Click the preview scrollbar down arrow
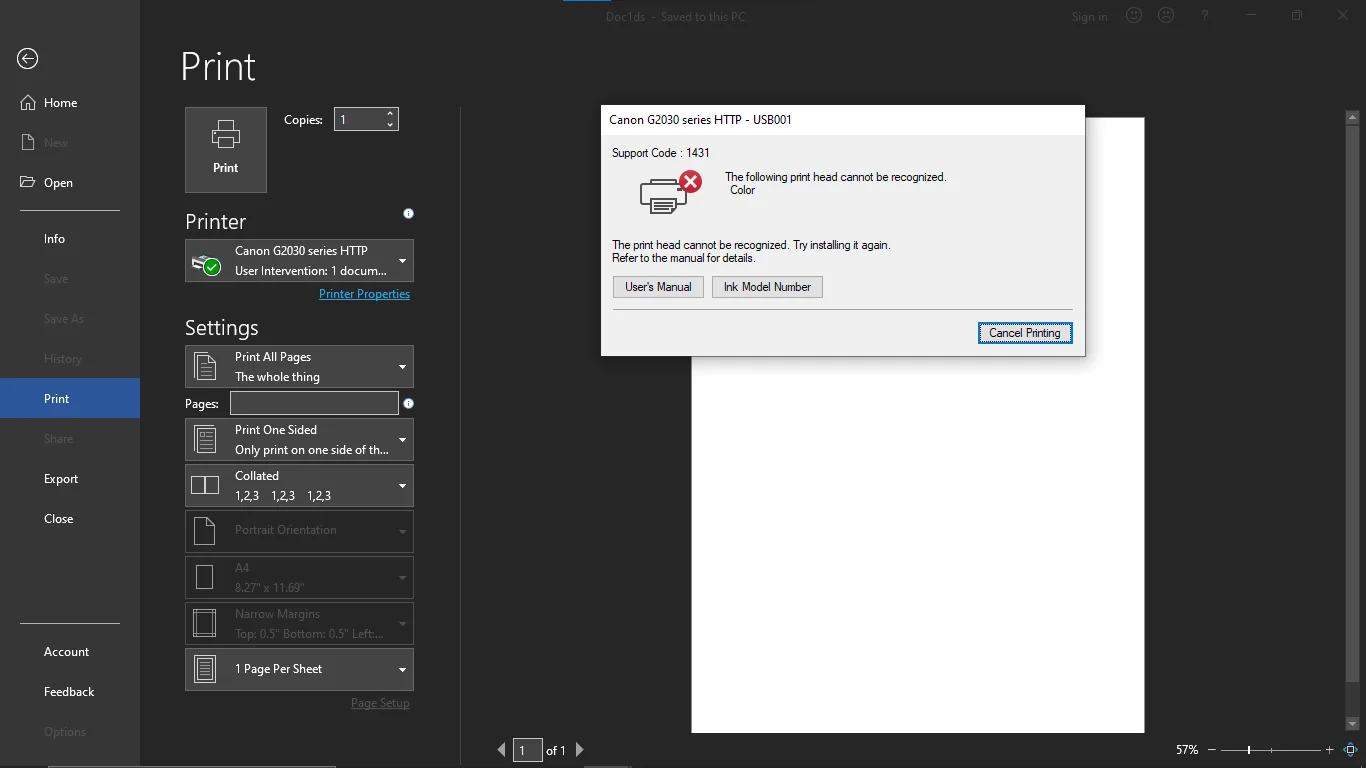 pos(1352,724)
